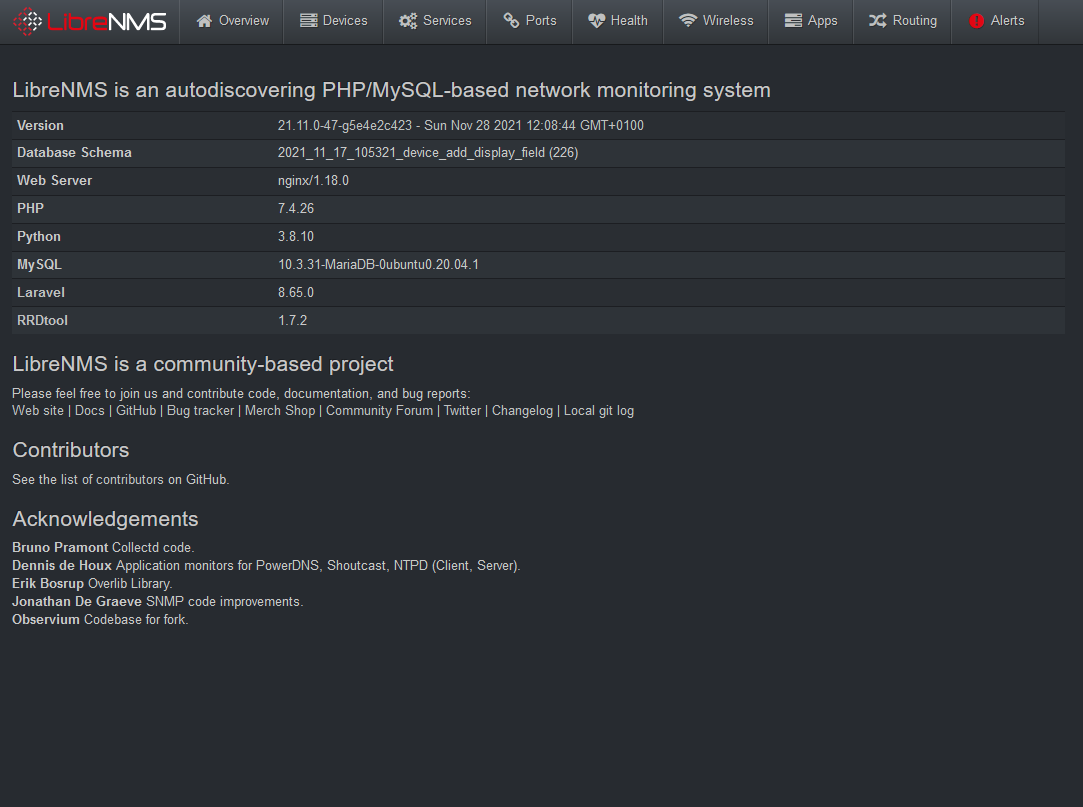
Task: Open the GitHub link in community section
Action: pos(136,410)
